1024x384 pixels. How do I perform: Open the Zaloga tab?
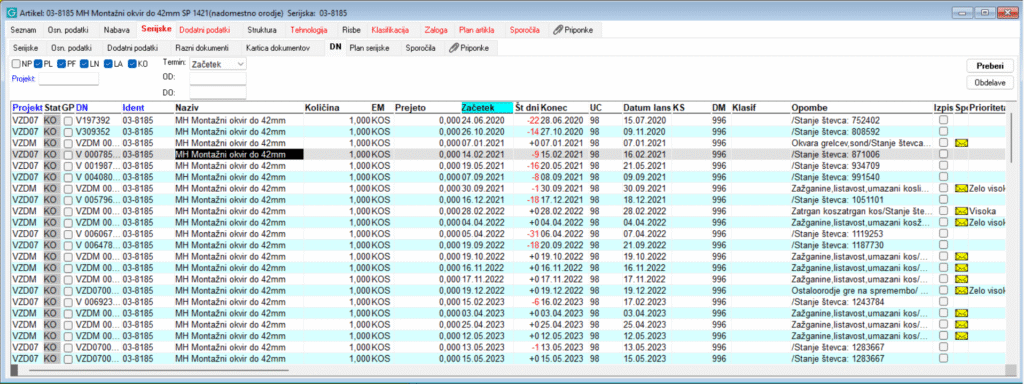(x=436, y=30)
